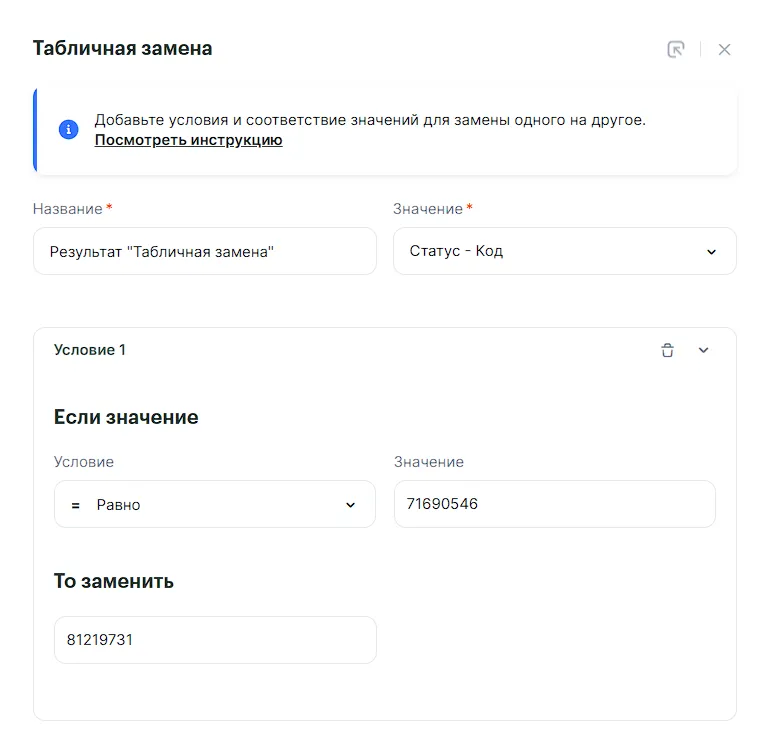767x737 pixels.
Task: Click the Условие 1 header title
Action: 90,350
